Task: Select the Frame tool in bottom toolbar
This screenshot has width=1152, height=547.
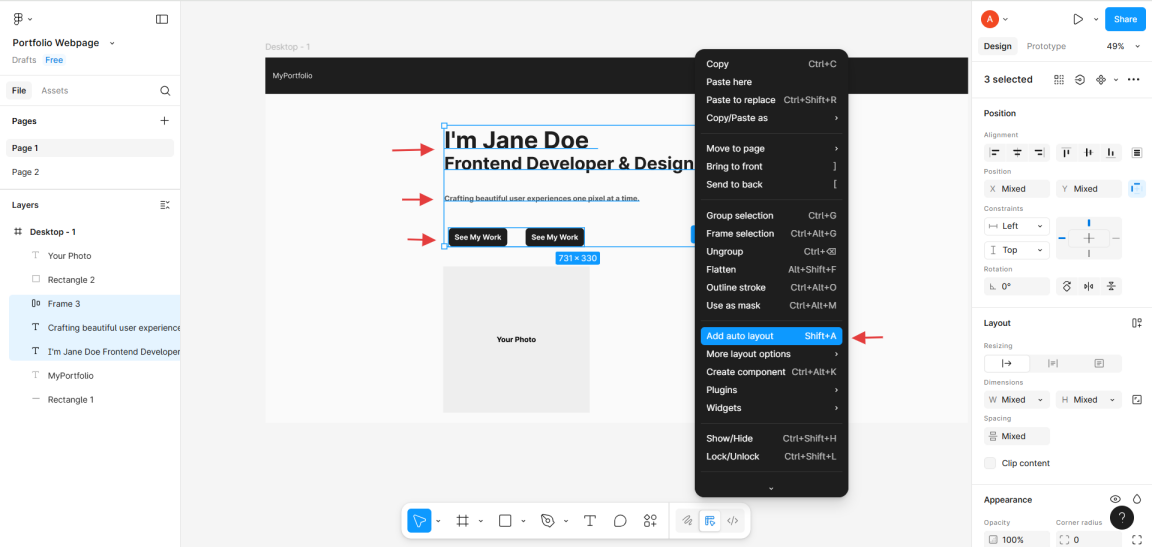Action: click(462, 521)
